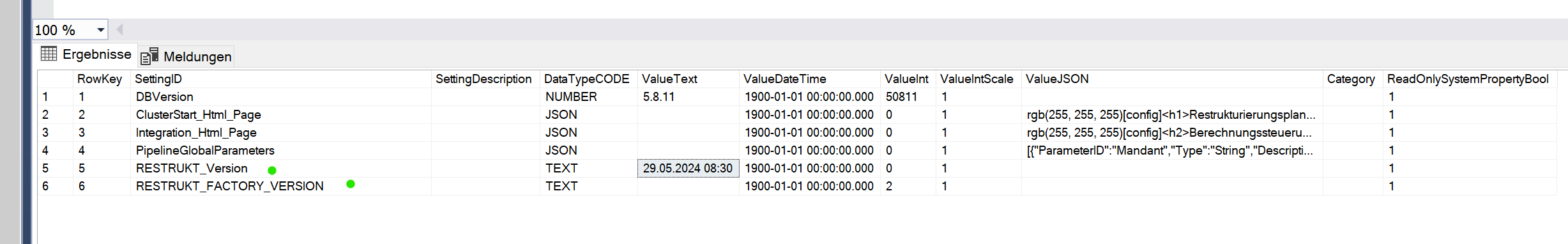Image resolution: width=1568 pixels, height=244 pixels.
Task: Click the DBVersion cell
Action: tap(281, 96)
